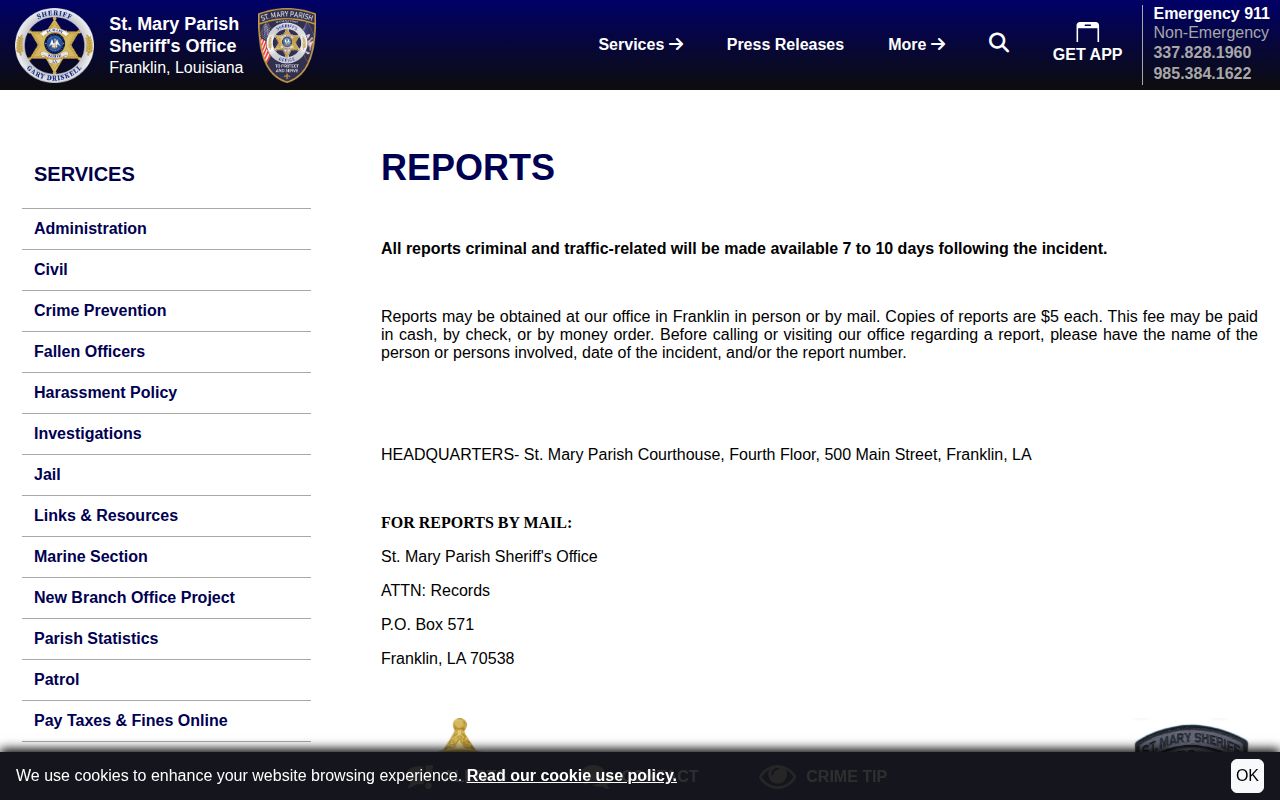Click the SERVICES sidebar heading
The width and height of the screenshot is (1280, 800).
(84, 174)
